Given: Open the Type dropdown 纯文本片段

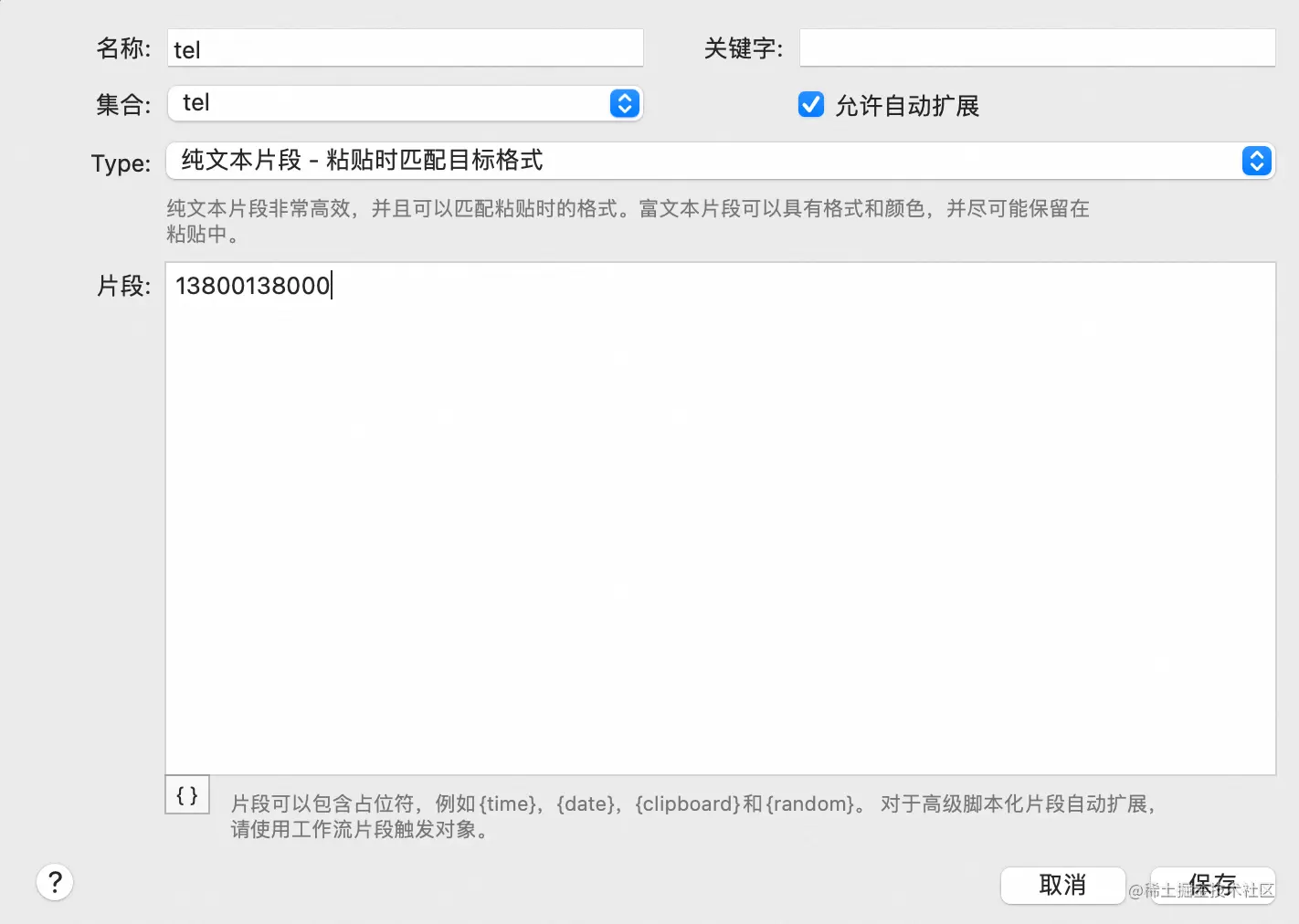Looking at the screenshot, I should point(720,161).
